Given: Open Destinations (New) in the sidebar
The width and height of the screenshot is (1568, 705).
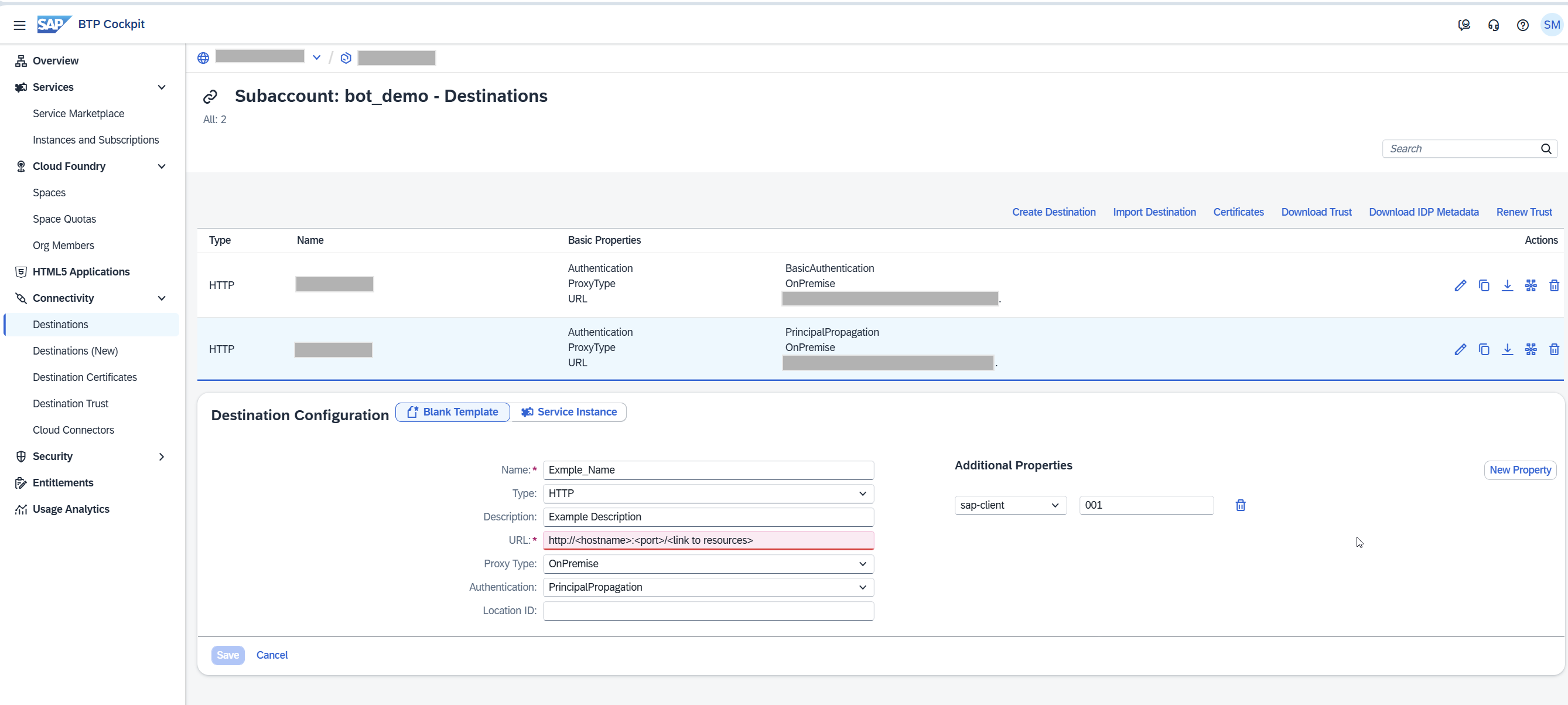Looking at the screenshot, I should point(76,351).
